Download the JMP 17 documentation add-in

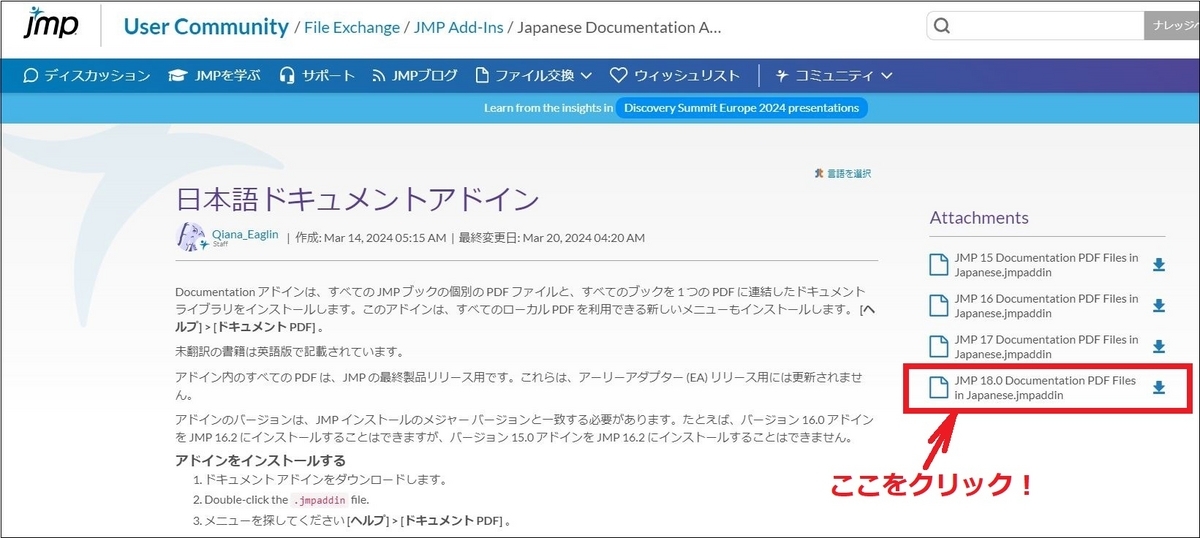[x=1159, y=347]
